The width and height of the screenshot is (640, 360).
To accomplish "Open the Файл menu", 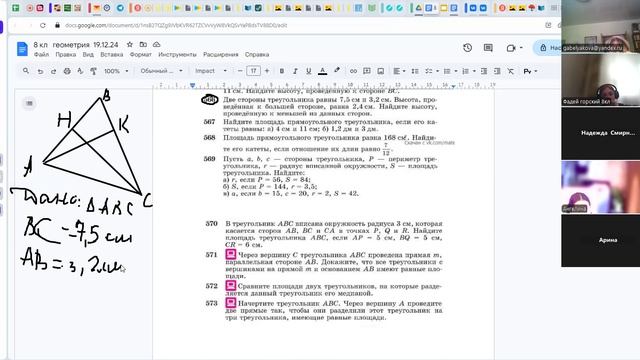I will (x=41, y=55).
